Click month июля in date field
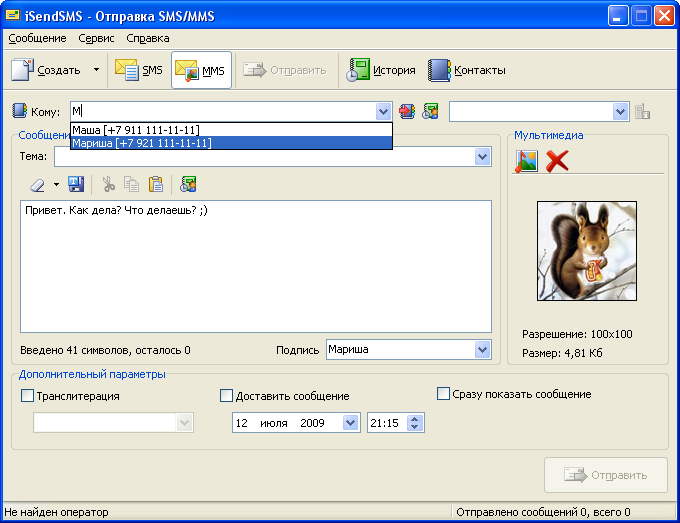The height and width of the screenshot is (523, 680). click(x=274, y=423)
